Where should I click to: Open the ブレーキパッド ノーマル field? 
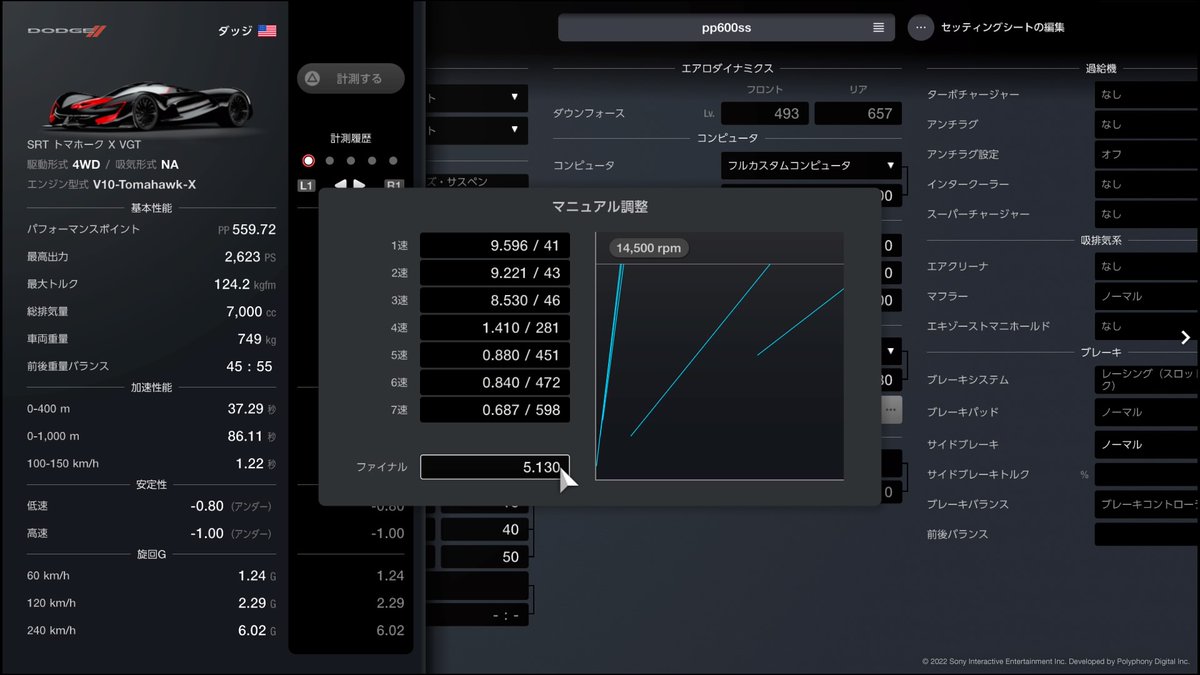(1147, 412)
